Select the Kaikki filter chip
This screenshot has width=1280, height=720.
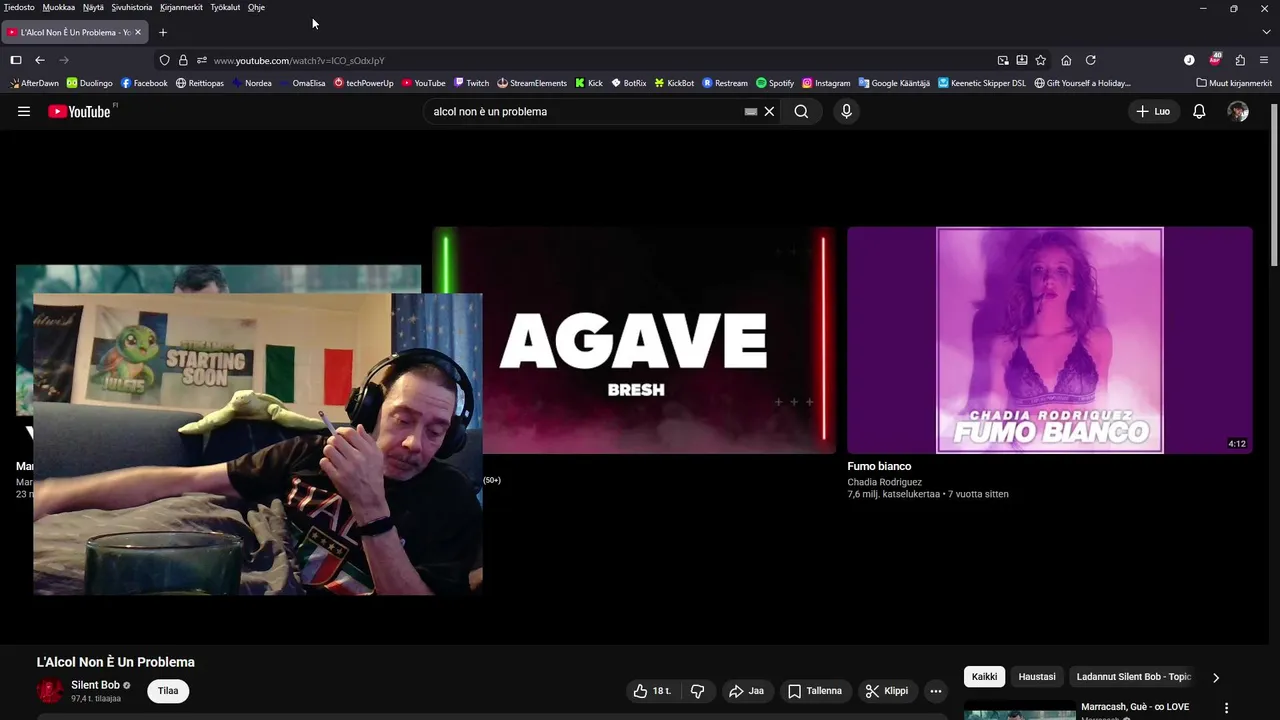click(985, 677)
